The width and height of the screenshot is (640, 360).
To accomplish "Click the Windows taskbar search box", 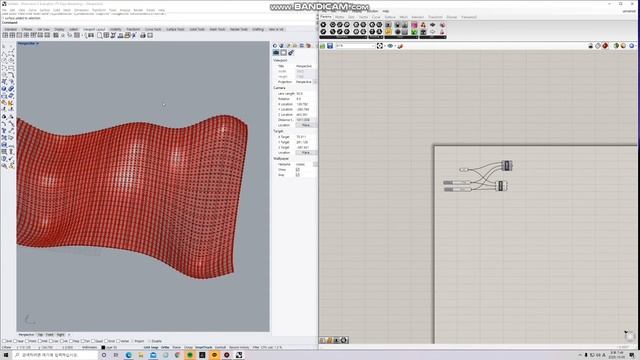I will point(55,355).
